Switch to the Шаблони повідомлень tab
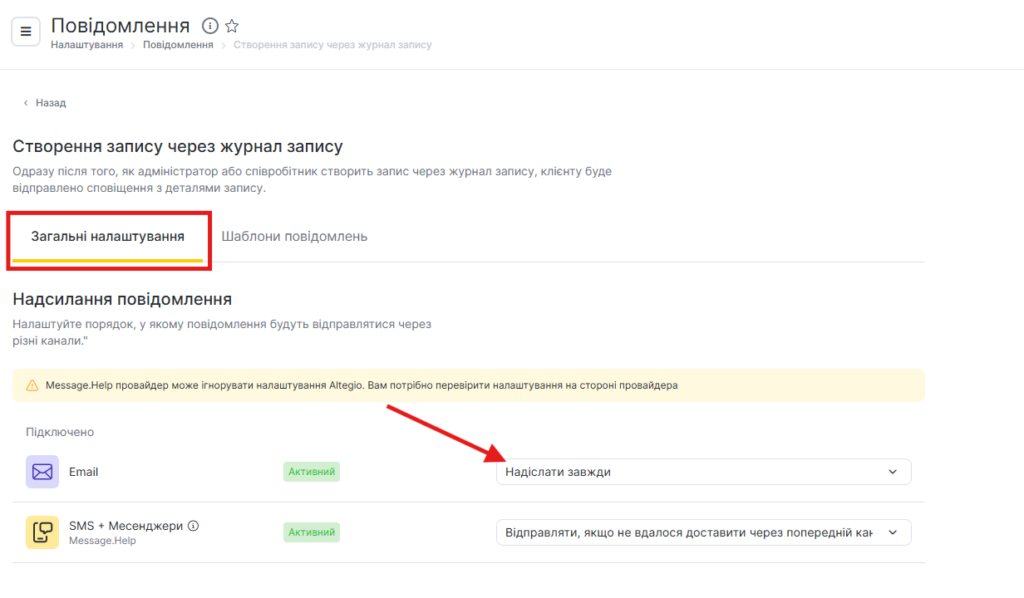Image resolution: width=1024 pixels, height=598 pixels. [x=294, y=237]
